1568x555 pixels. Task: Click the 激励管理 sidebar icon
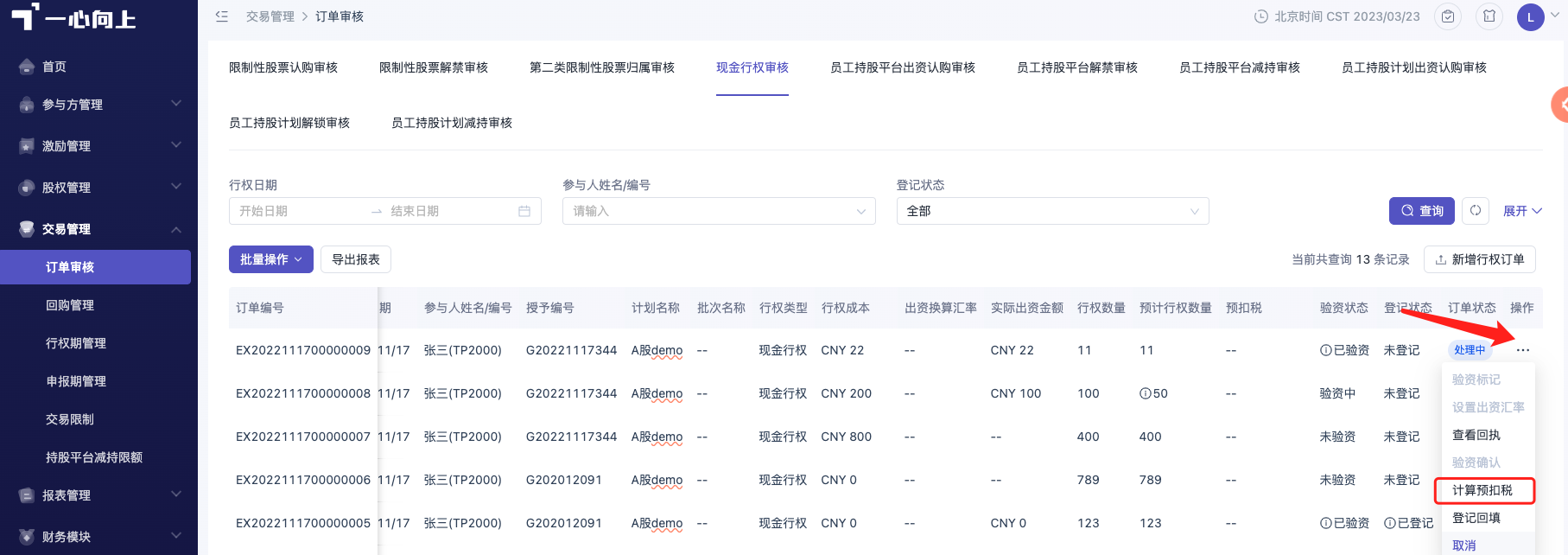click(x=27, y=146)
